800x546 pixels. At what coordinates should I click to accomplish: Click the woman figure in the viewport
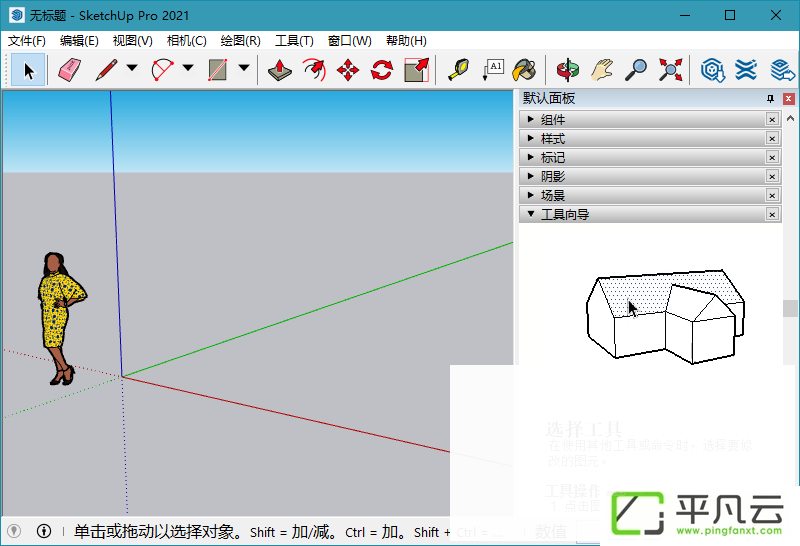coord(60,317)
